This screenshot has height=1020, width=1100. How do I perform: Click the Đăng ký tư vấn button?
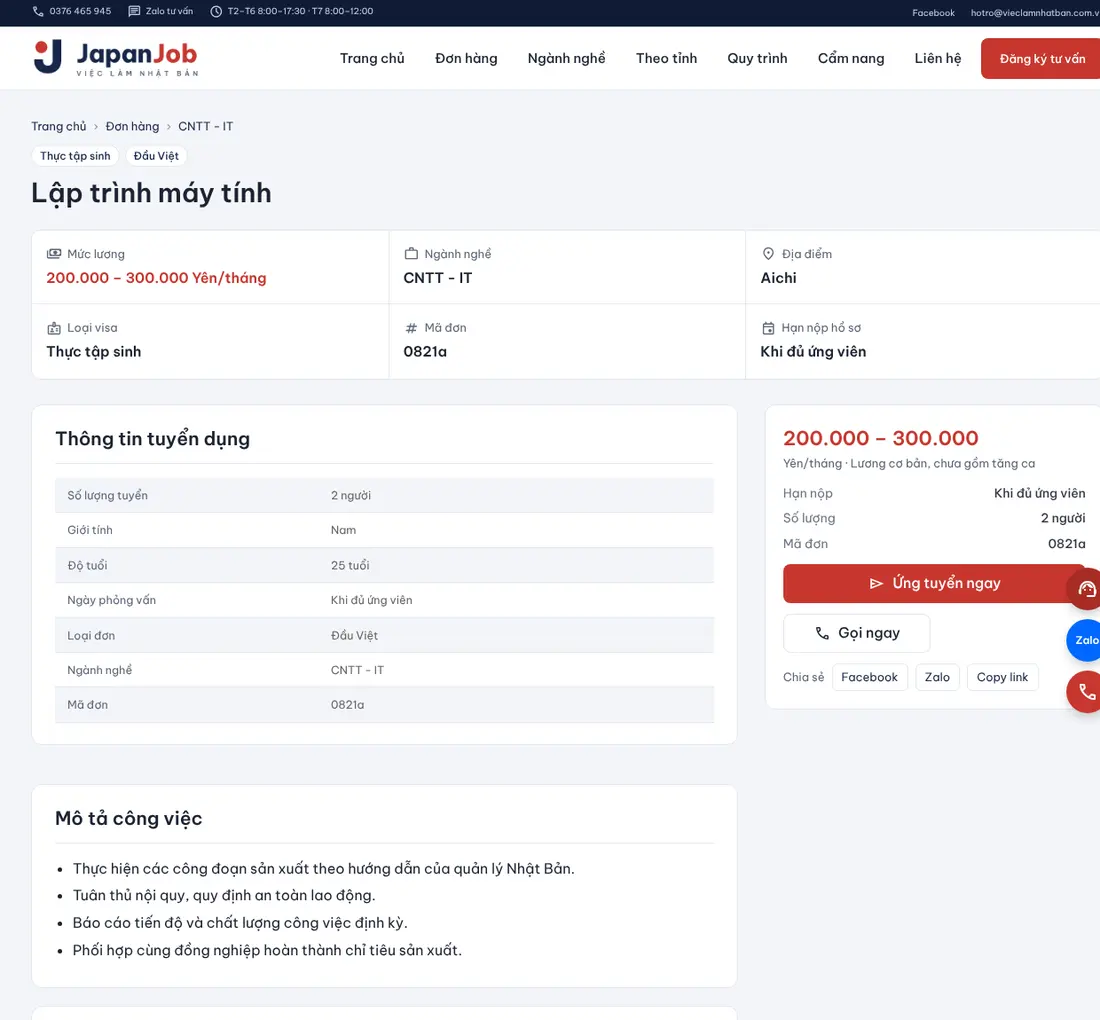click(1041, 58)
